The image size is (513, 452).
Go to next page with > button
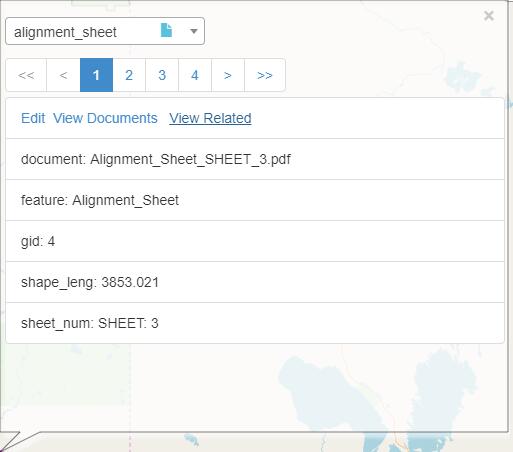pyautogui.click(x=228, y=75)
